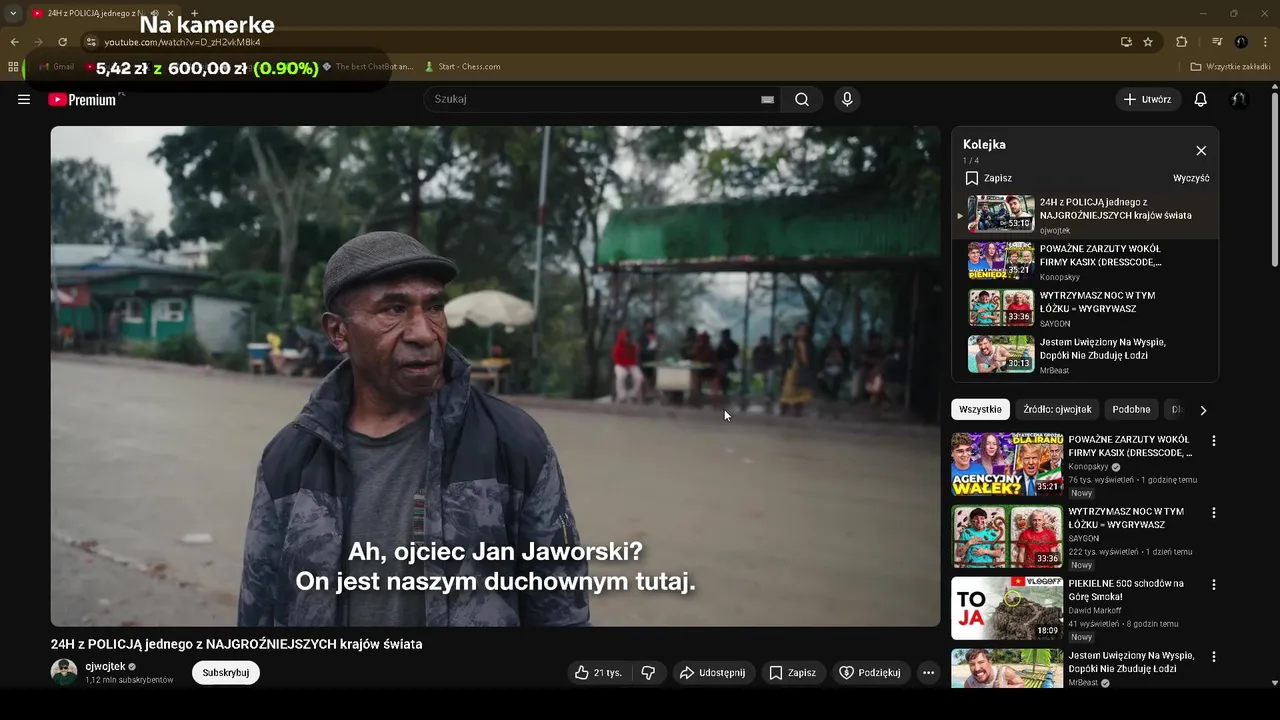Open The best ChatBot bookmark
1280x720 pixels.
coord(367,67)
